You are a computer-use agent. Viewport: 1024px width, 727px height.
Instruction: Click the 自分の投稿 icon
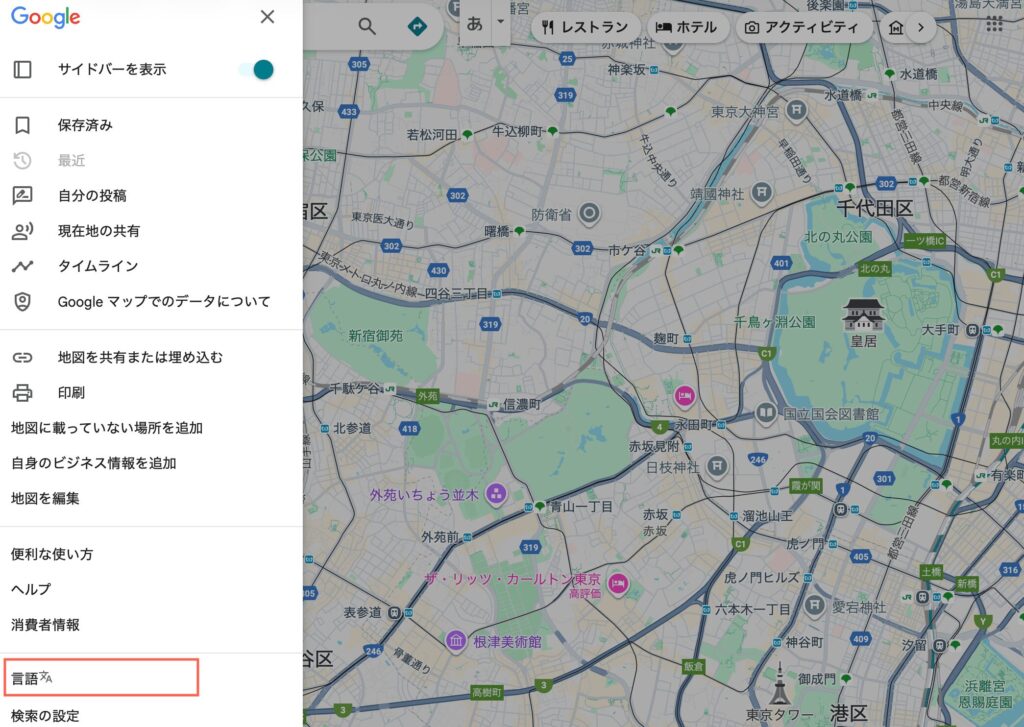[x=22, y=196]
